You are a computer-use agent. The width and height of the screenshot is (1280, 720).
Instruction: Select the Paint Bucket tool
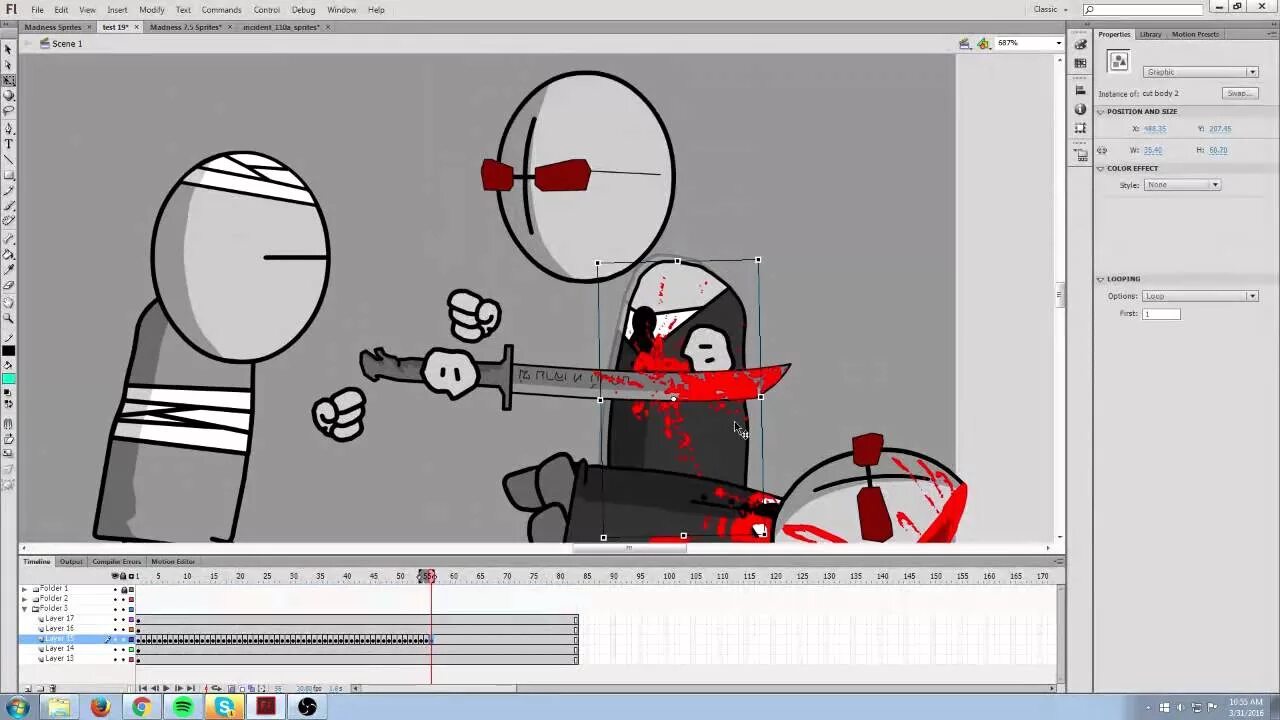(8, 255)
